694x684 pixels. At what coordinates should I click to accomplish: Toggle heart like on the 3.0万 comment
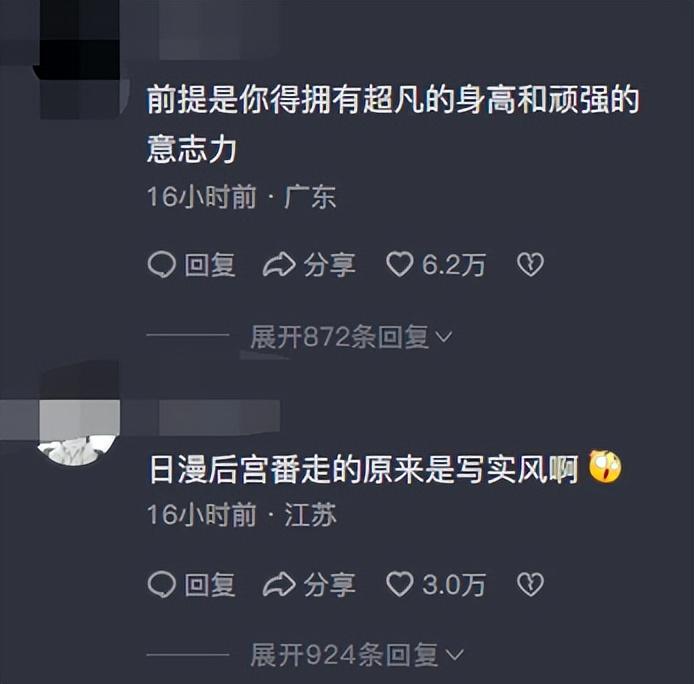tap(400, 584)
